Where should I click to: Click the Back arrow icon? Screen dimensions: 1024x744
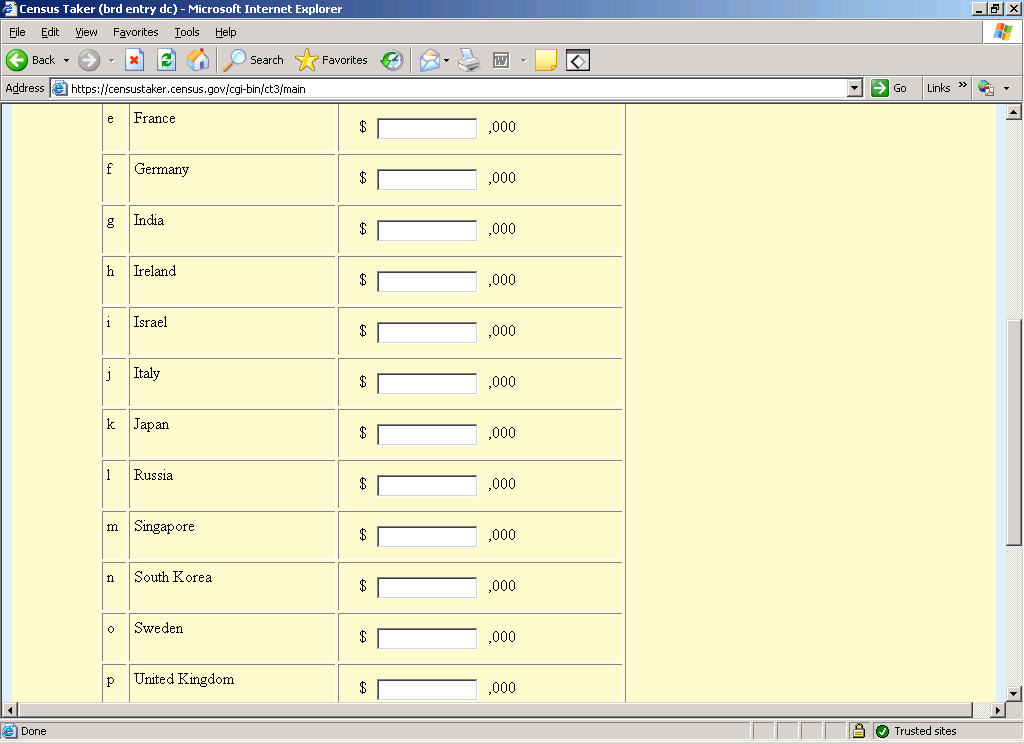(17, 60)
